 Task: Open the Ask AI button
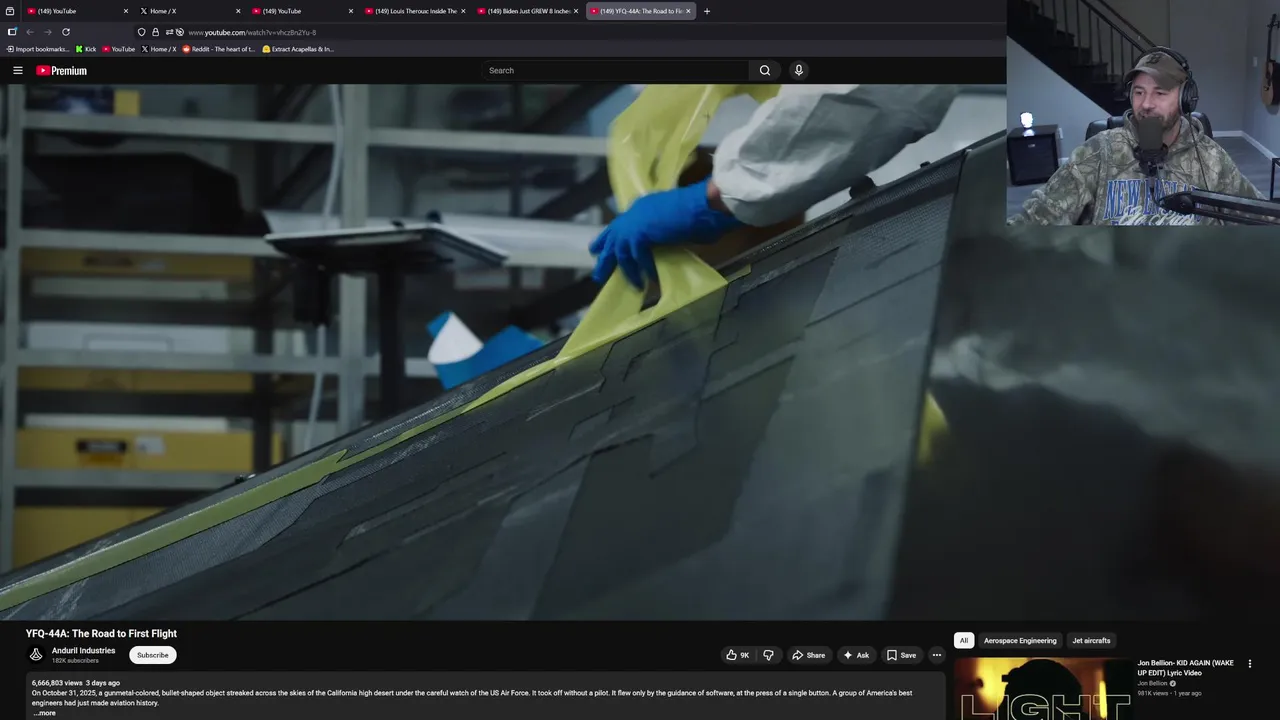[856, 655]
